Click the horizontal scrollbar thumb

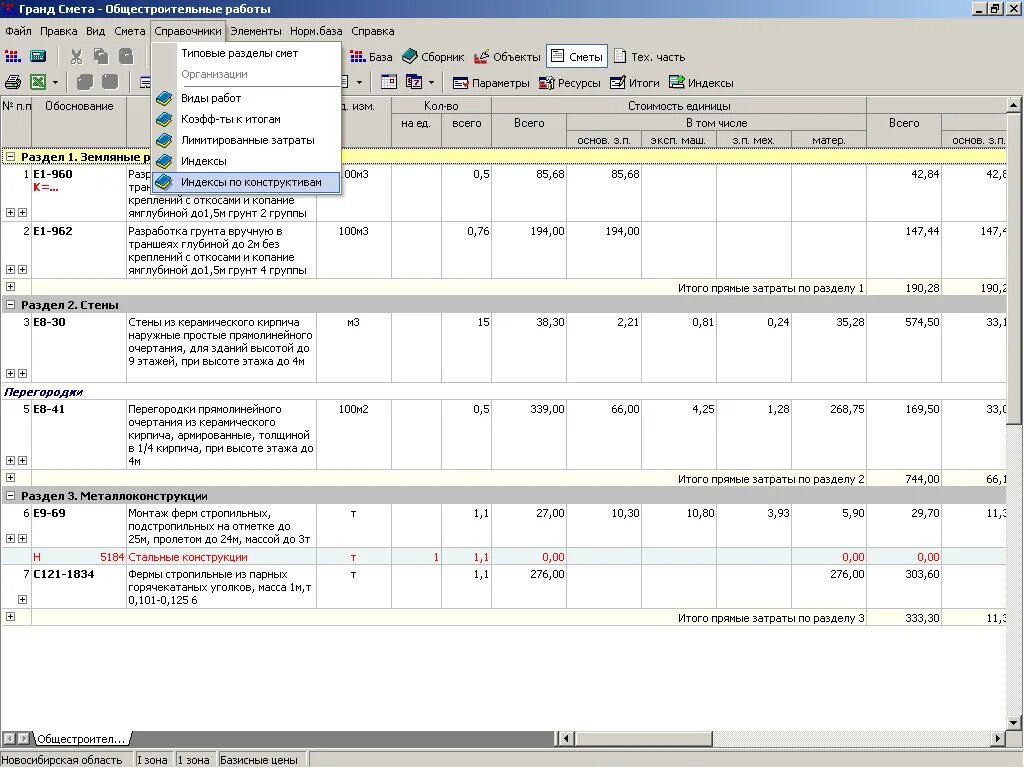(x=643, y=739)
